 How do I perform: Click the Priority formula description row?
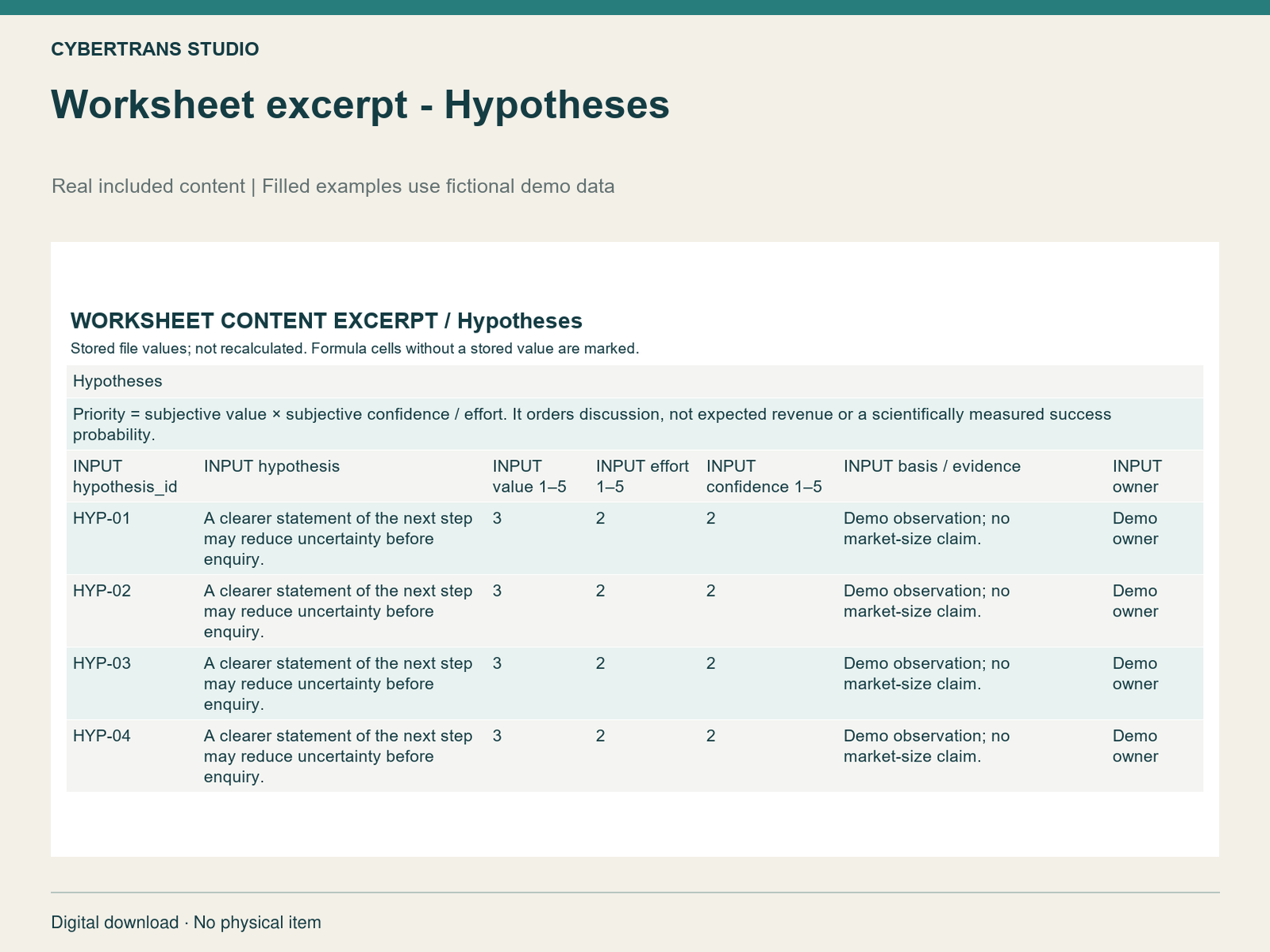[x=635, y=424]
